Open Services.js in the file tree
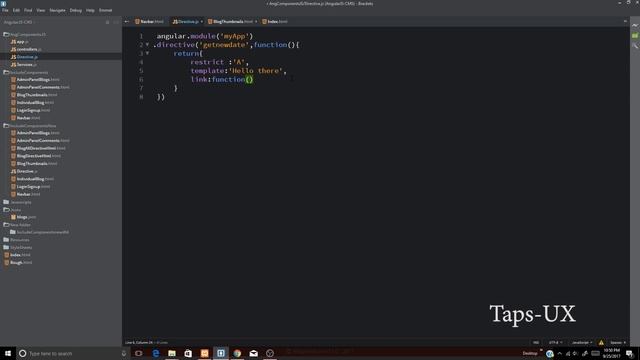Screen dimensions: 640x360 coord(24,64)
